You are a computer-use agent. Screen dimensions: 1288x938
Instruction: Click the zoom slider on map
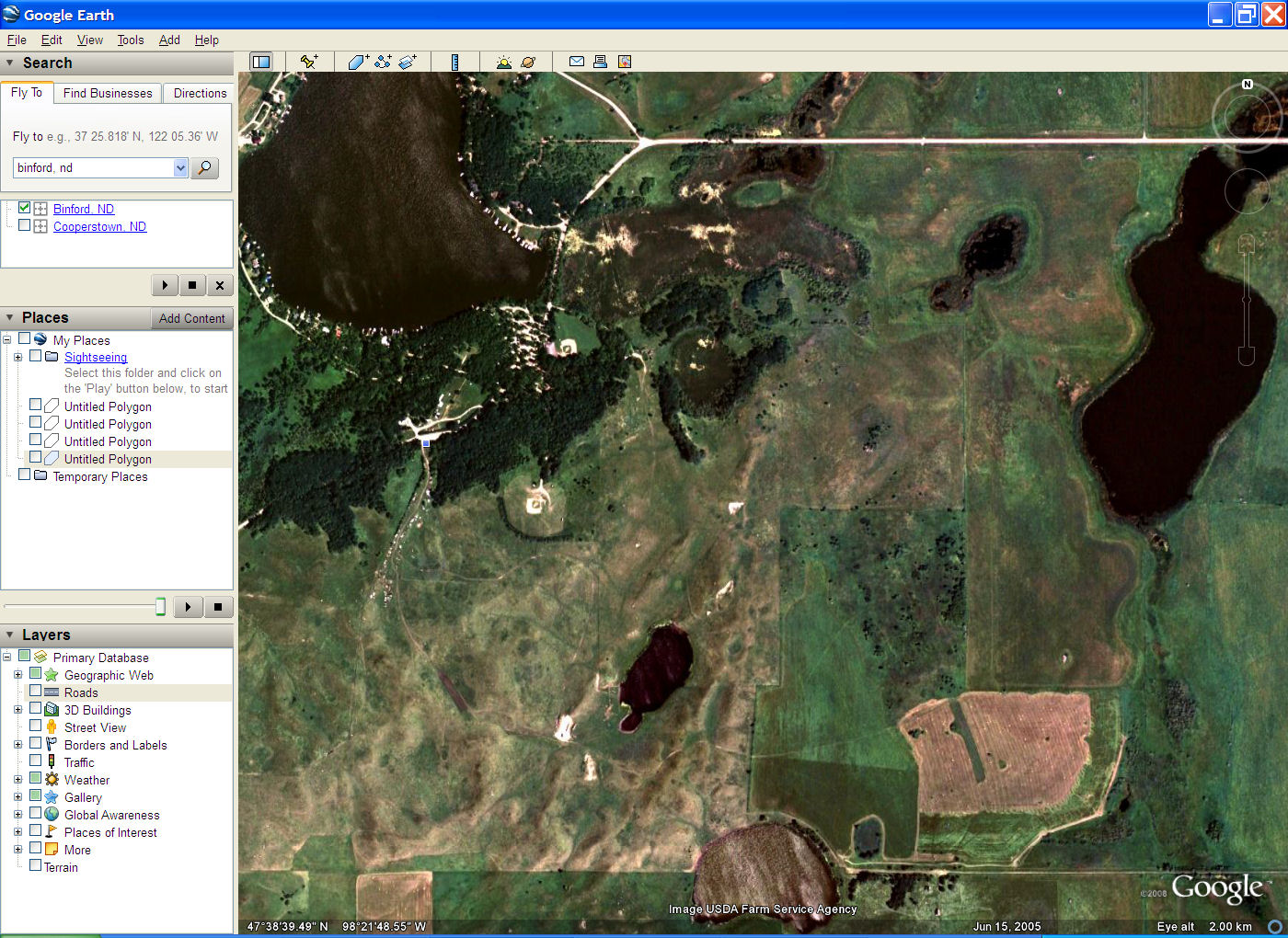point(1247,299)
